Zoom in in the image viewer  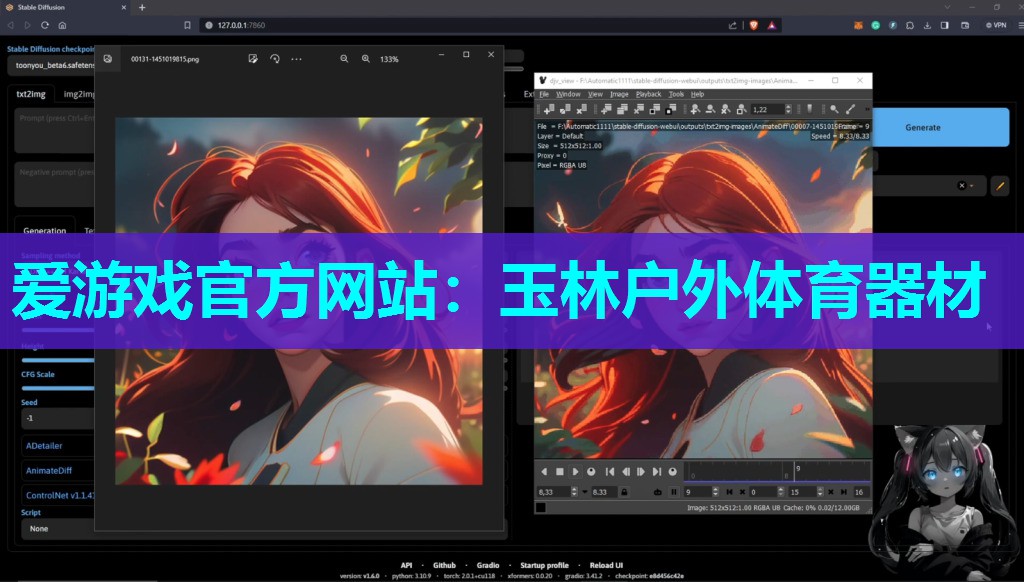coord(366,59)
